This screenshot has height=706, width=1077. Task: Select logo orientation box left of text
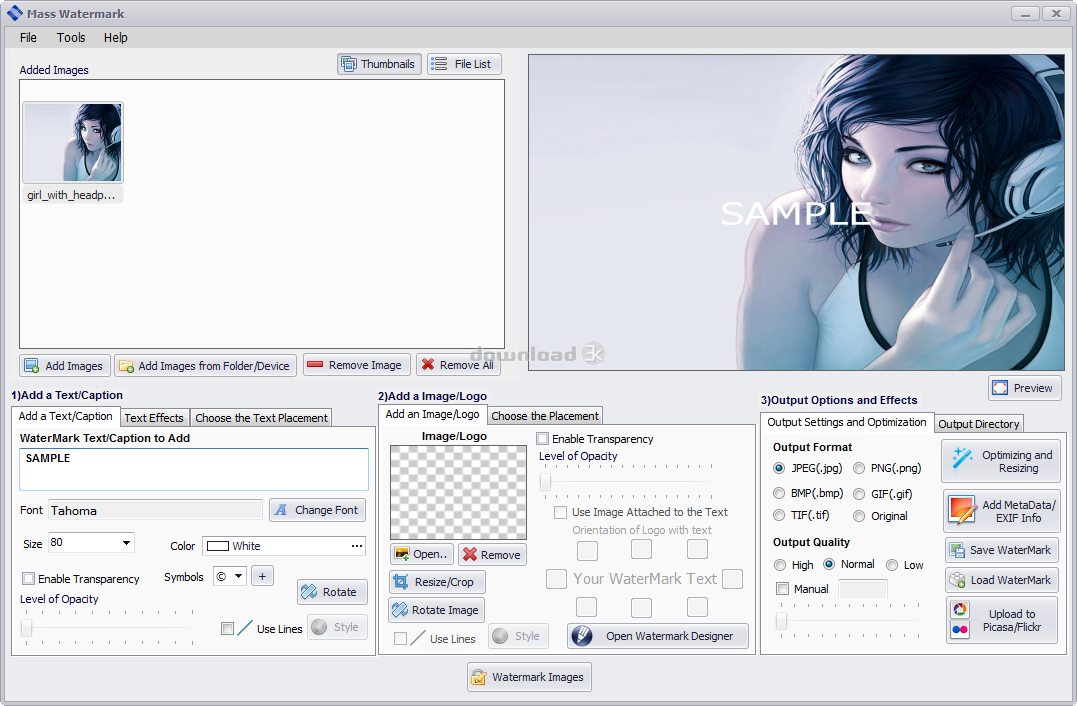[x=556, y=578]
